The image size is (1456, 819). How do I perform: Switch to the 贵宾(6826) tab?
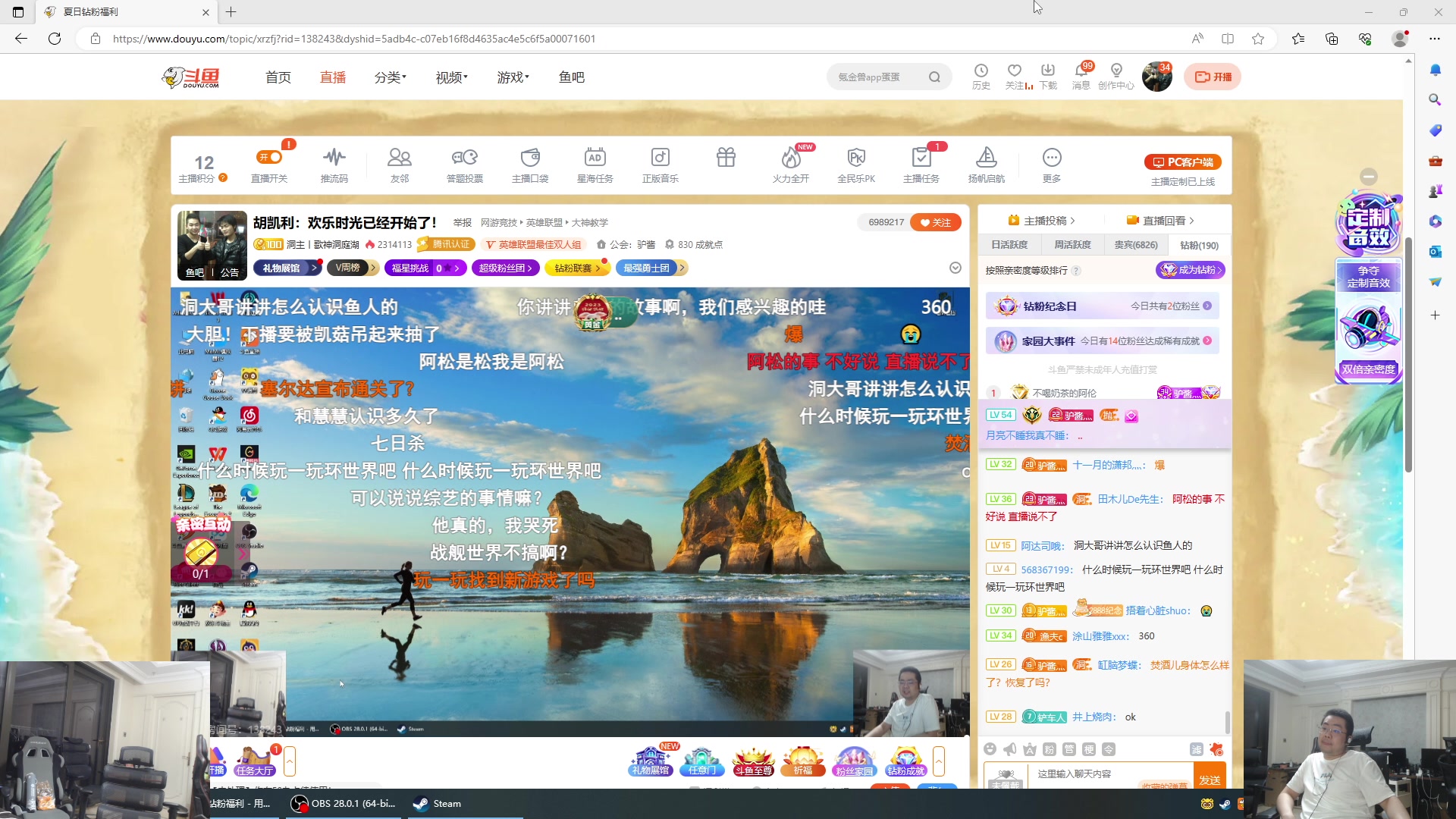point(1135,245)
